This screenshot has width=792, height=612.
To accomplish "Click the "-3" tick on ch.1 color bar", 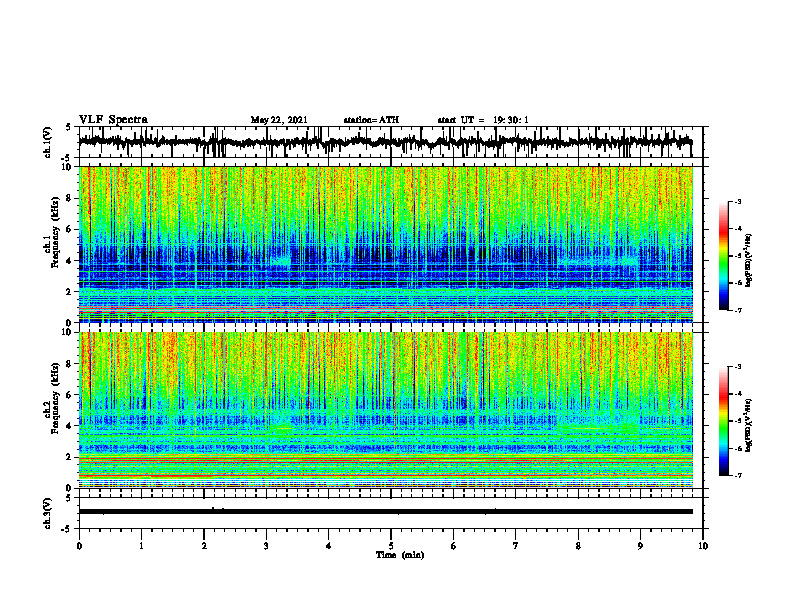I will pyautogui.click(x=738, y=201).
